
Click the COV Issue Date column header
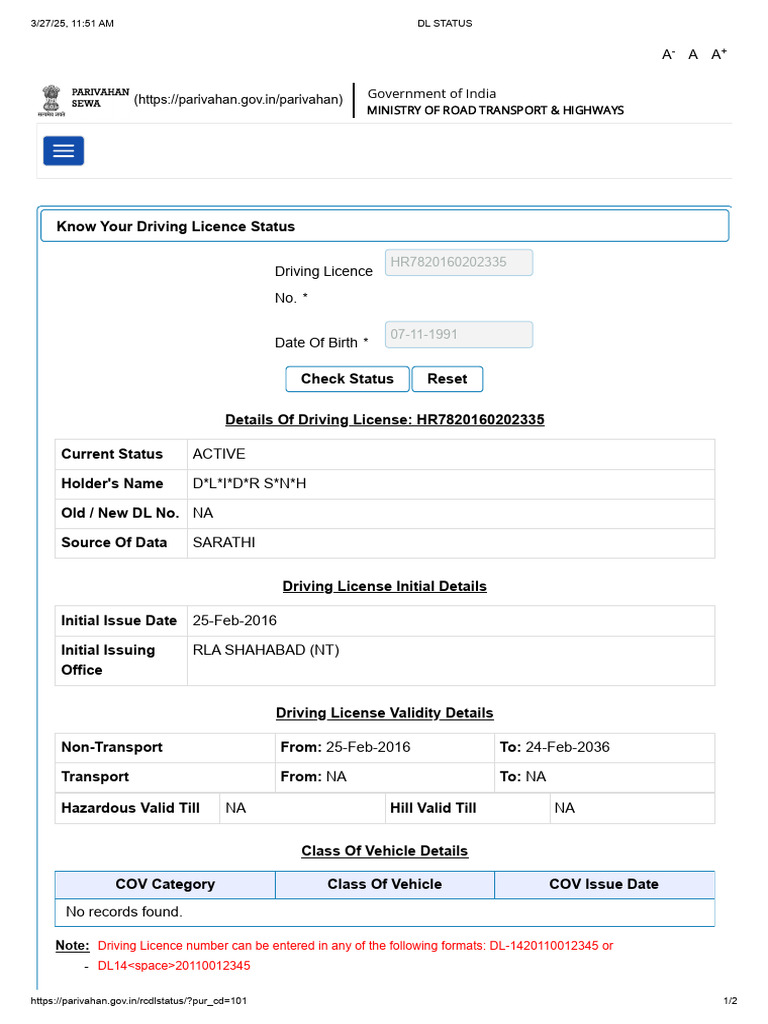pos(604,884)
